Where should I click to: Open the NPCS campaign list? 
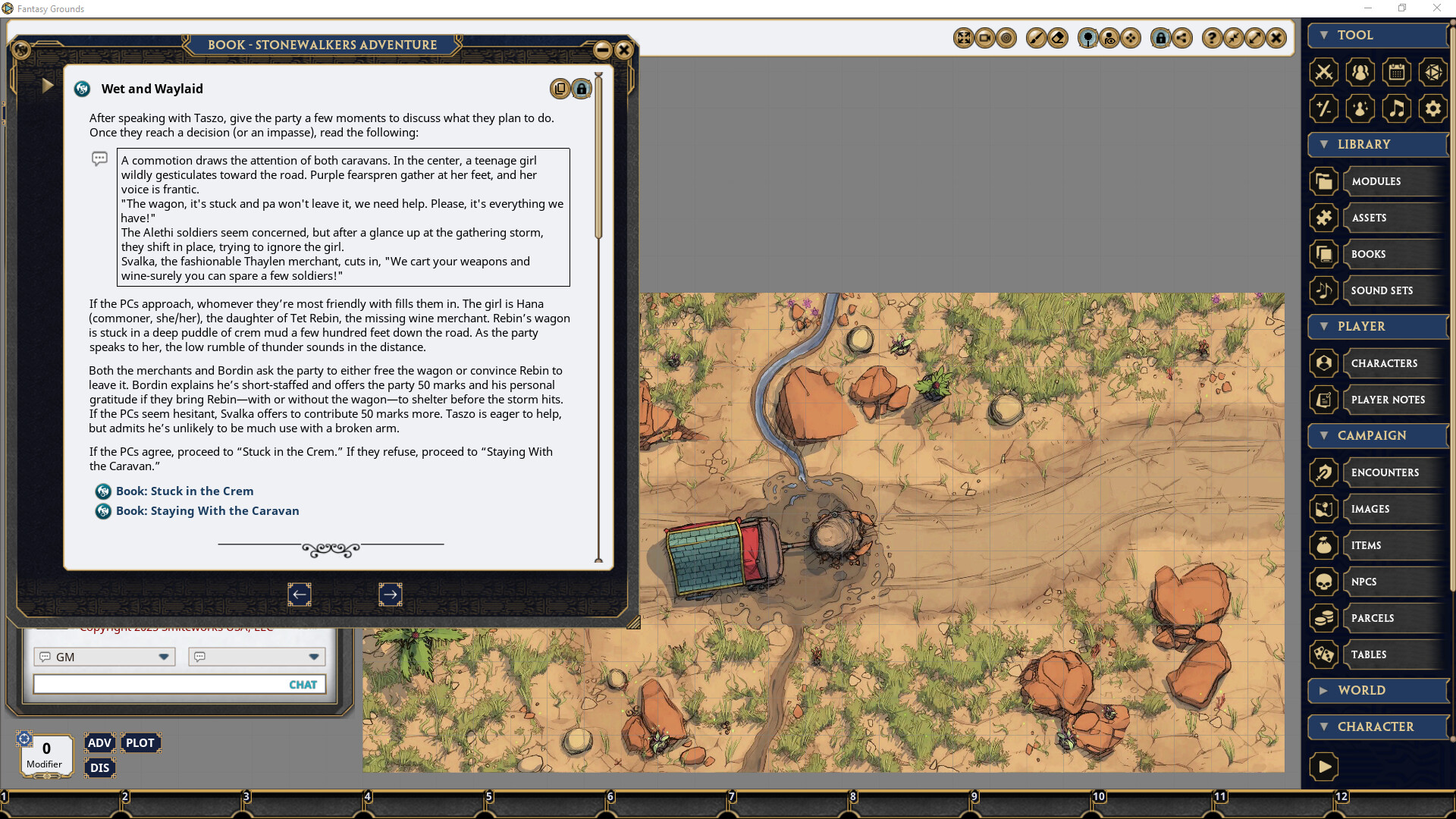pos(1363,582)
